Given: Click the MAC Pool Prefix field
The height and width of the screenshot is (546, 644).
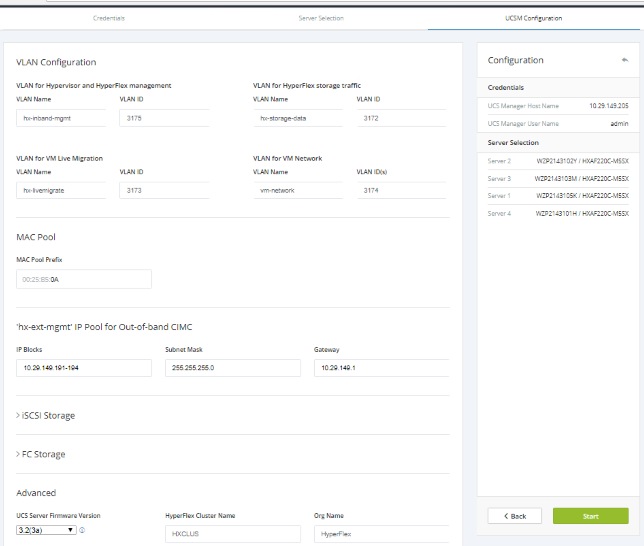Looking at the screenshot, I should tap(84, 279).
